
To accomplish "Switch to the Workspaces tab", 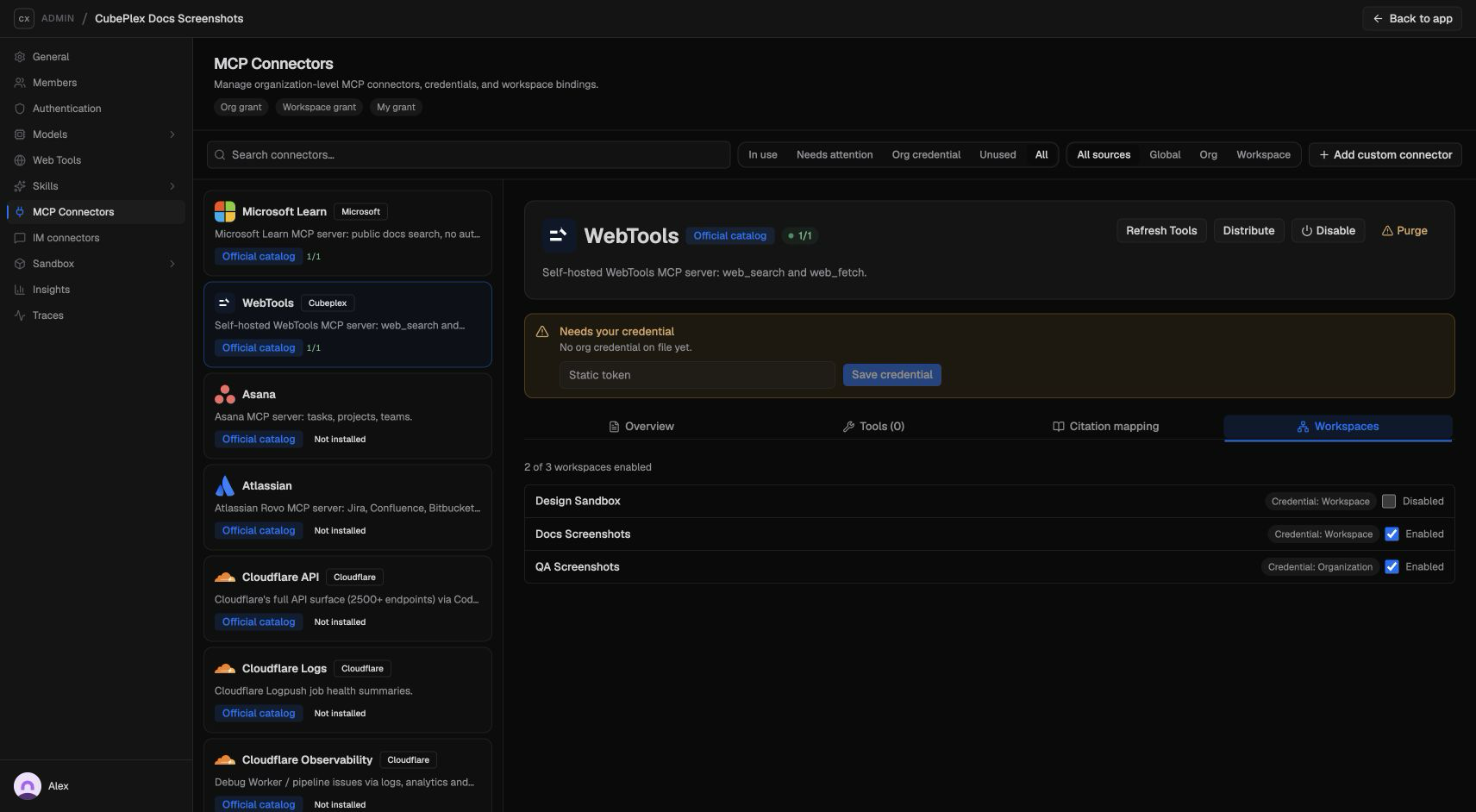I will click(1338, 427).
